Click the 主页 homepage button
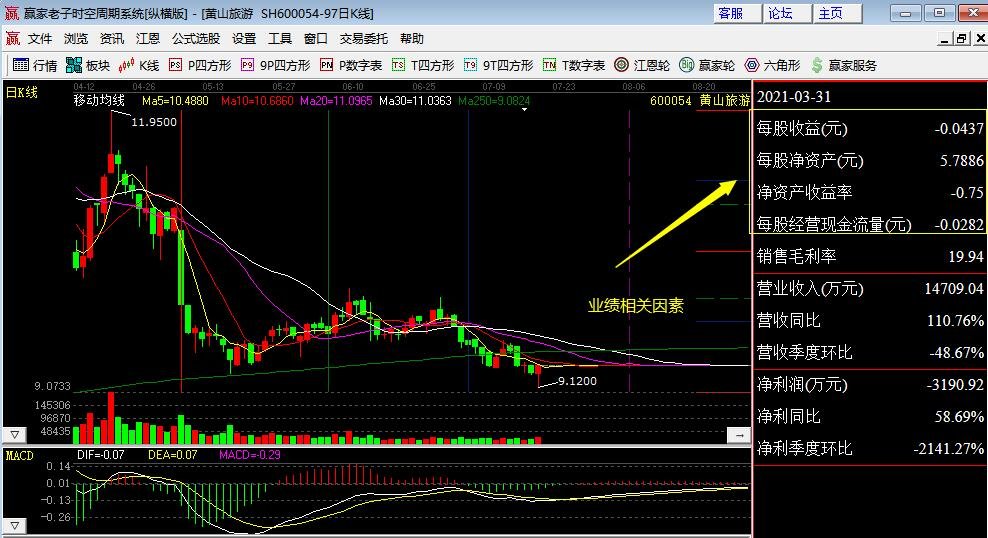Image resolution: width=988 pixels, height=538 pixels. tap(837, 13)
